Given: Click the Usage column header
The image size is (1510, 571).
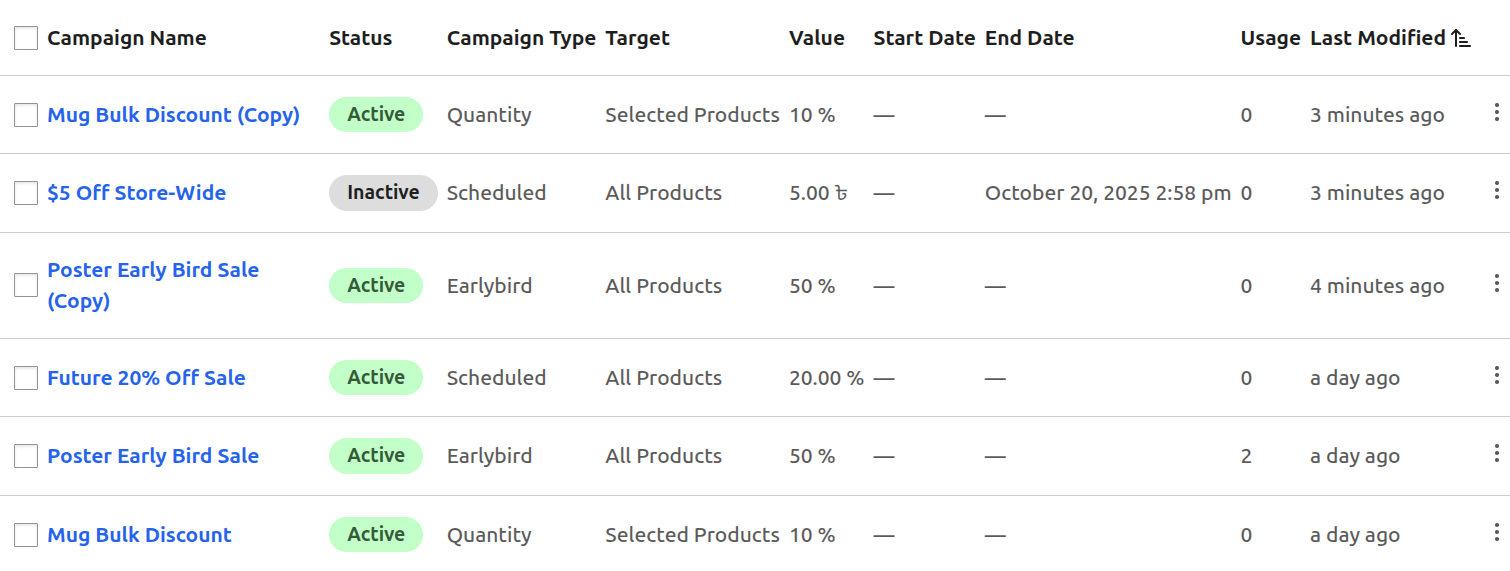Looking at the screenshot, I should [x=1270, y=39].
